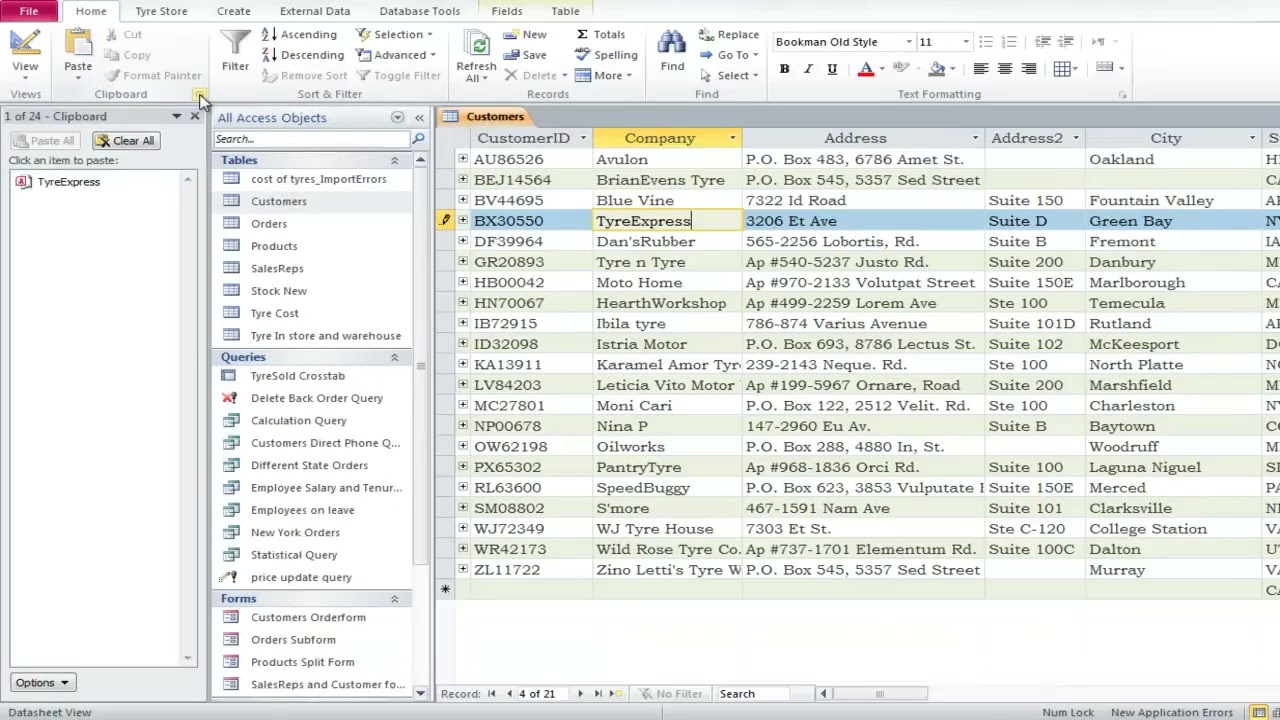Go to last record navigation arrow

598,694
